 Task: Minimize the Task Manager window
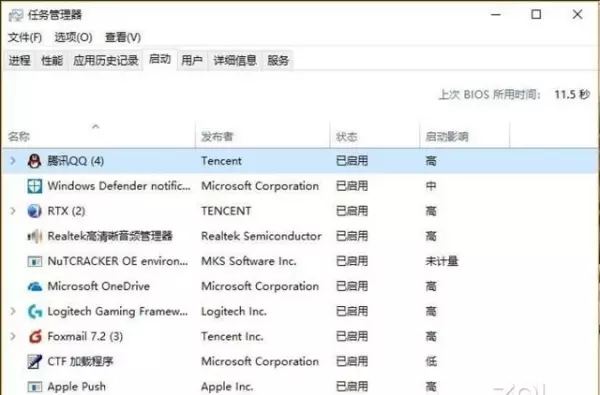coord(496,15)
